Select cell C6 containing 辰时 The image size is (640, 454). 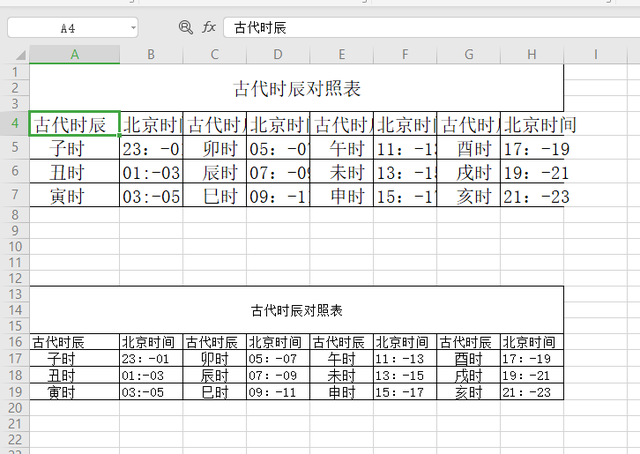coord(215,171)
